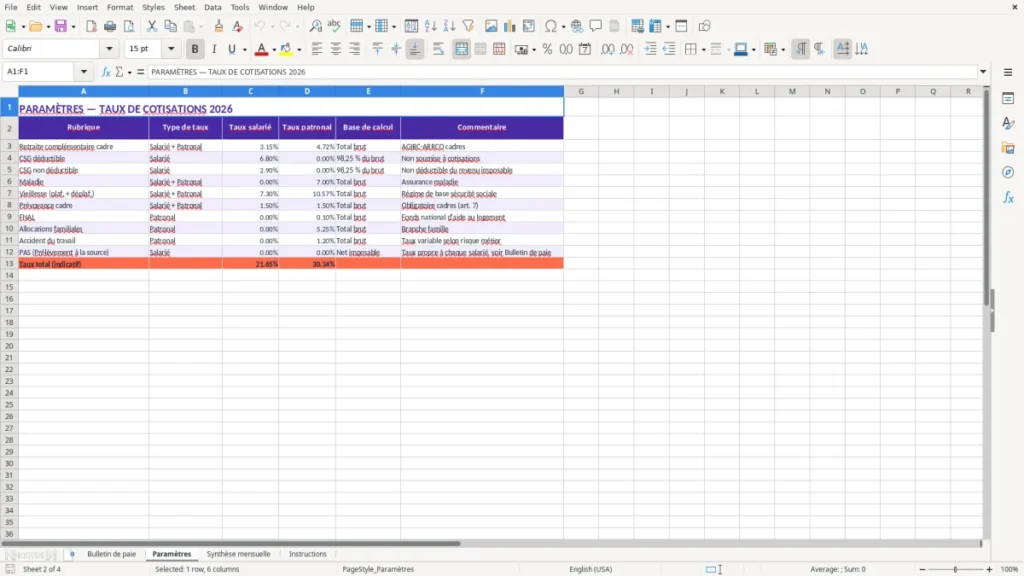Insert a pivot table
The width and height of the screenshot is (1024, 576).
tap(529, 26)
